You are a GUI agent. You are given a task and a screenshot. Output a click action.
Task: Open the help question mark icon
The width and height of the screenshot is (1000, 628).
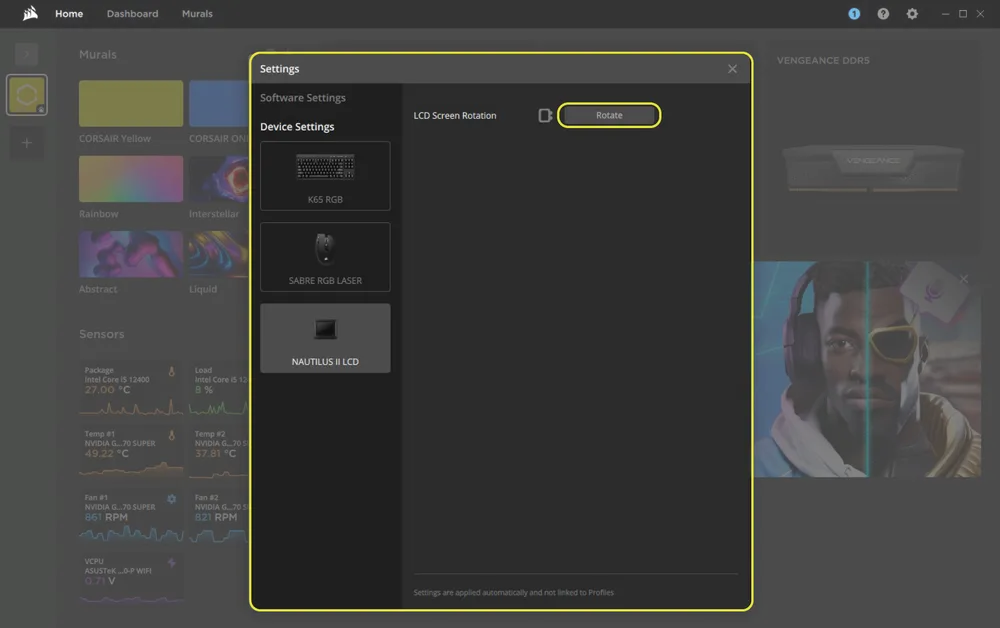click(x=883, y=13)
